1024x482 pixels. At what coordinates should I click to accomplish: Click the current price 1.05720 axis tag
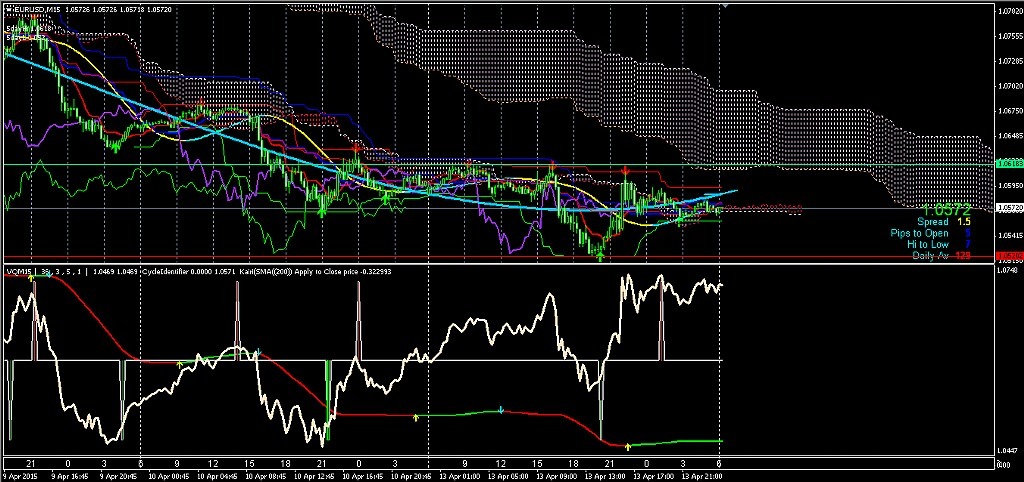(1008, 208)
